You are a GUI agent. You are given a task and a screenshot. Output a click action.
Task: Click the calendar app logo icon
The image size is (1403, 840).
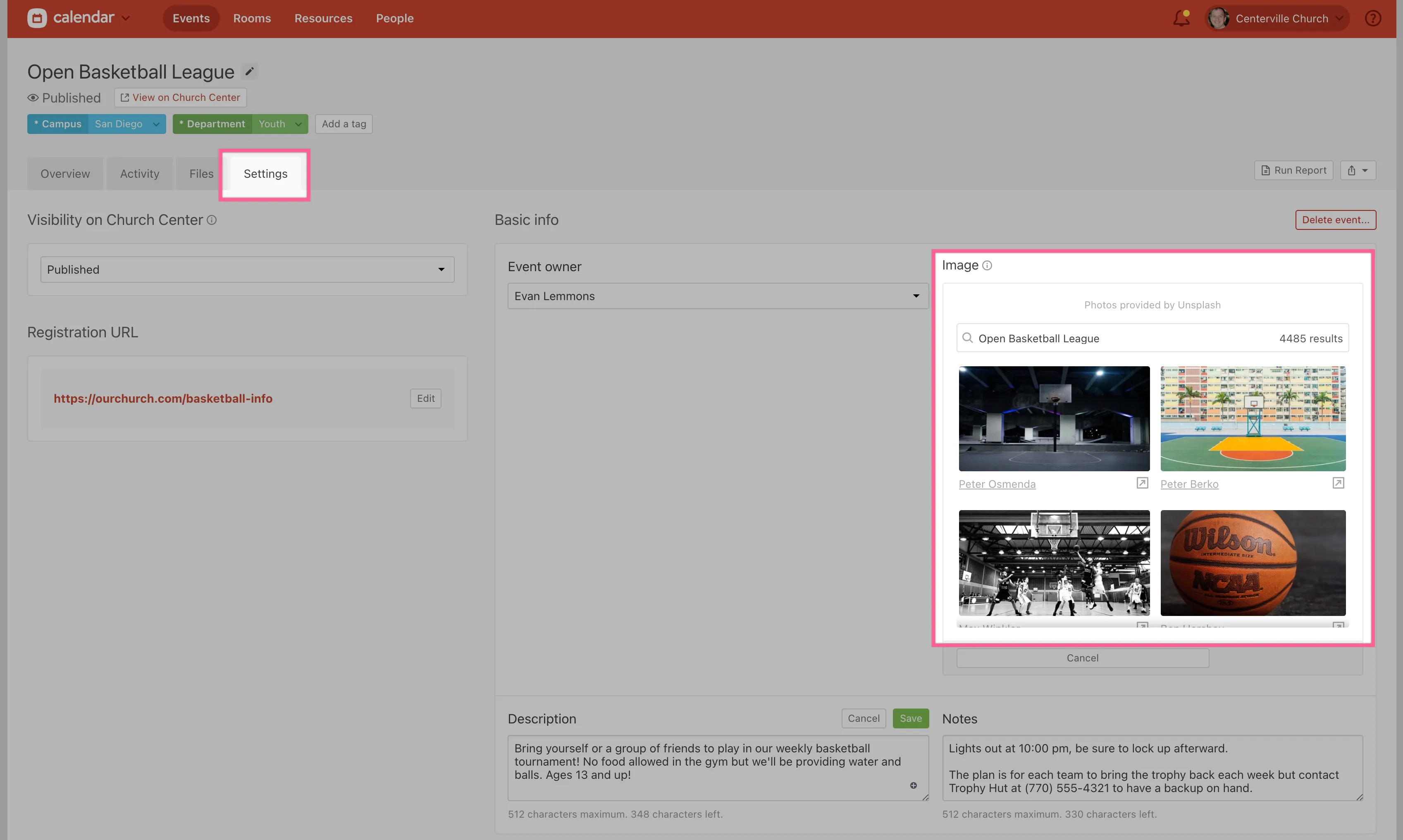pyautogui.click(x=37, y=18)
